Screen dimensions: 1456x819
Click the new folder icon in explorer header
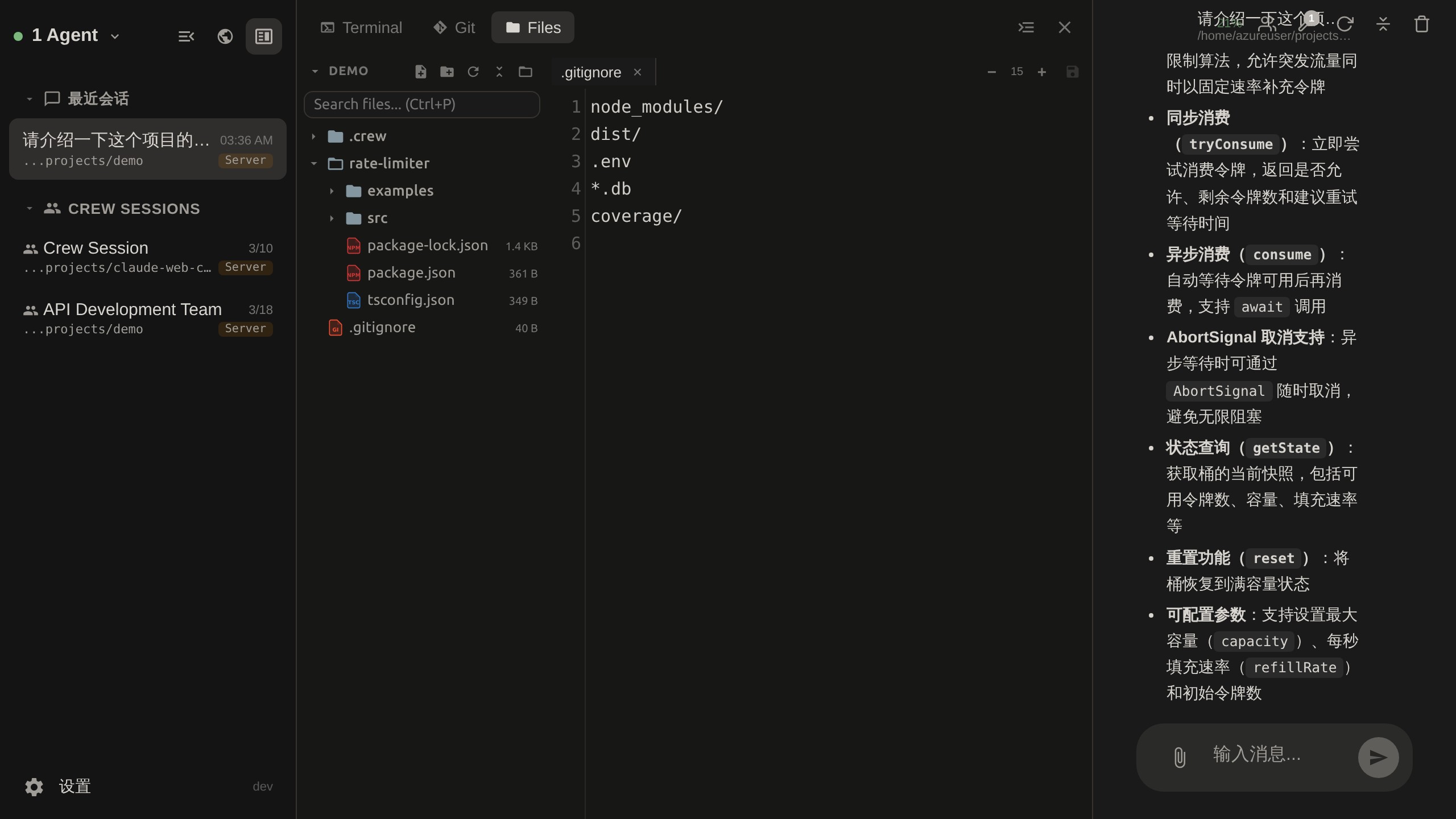click(x=446, y=72)
